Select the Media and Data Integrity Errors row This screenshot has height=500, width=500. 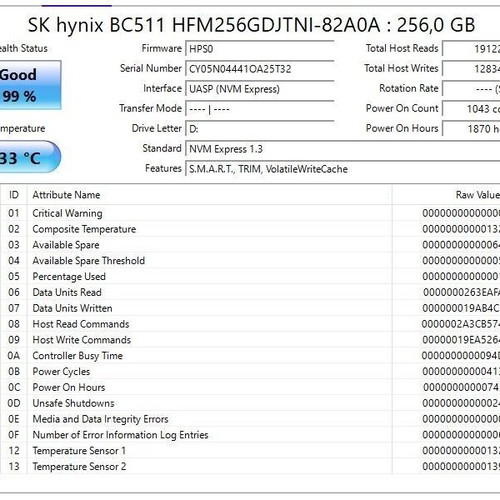[250, 419]
